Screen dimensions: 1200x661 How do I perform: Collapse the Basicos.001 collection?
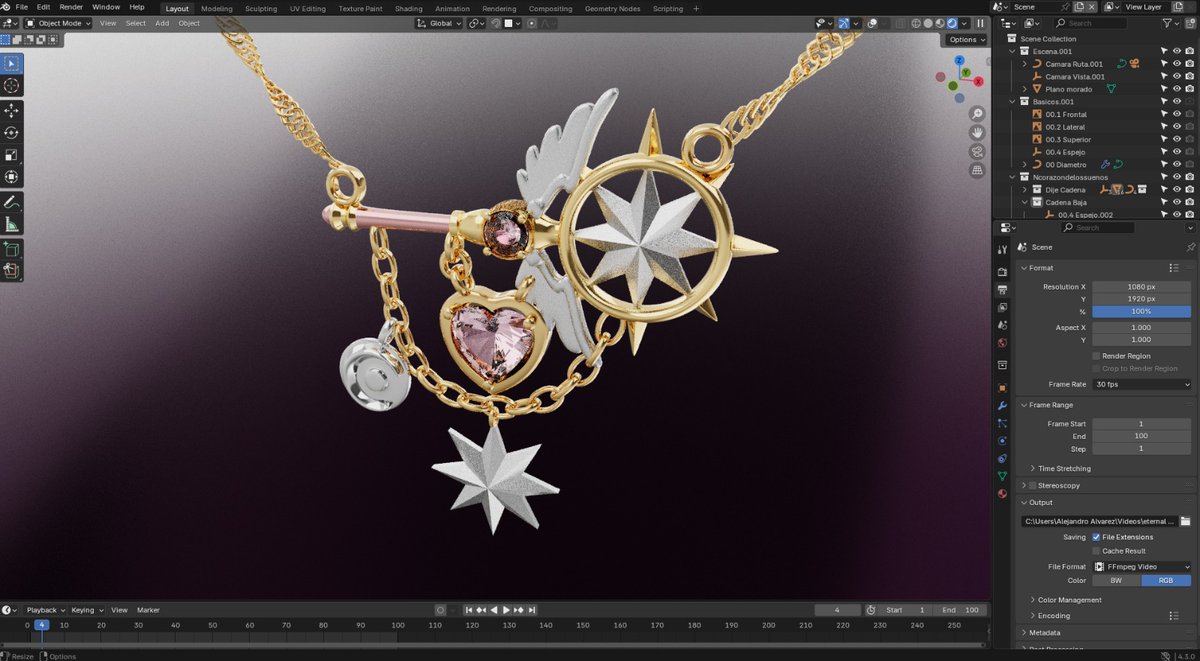[x=1012, y=101]
